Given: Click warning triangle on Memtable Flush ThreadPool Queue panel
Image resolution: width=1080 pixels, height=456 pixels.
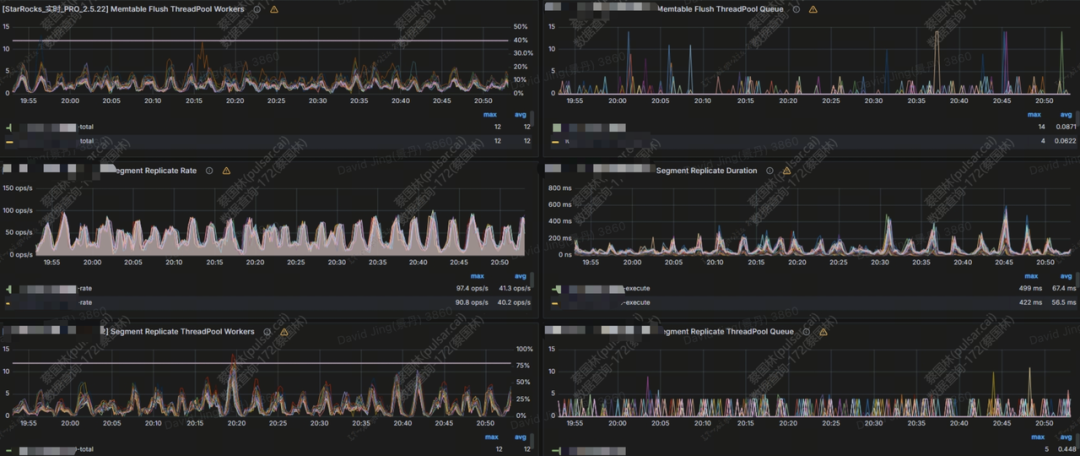Looking at the screenshot, I should 813,10.
